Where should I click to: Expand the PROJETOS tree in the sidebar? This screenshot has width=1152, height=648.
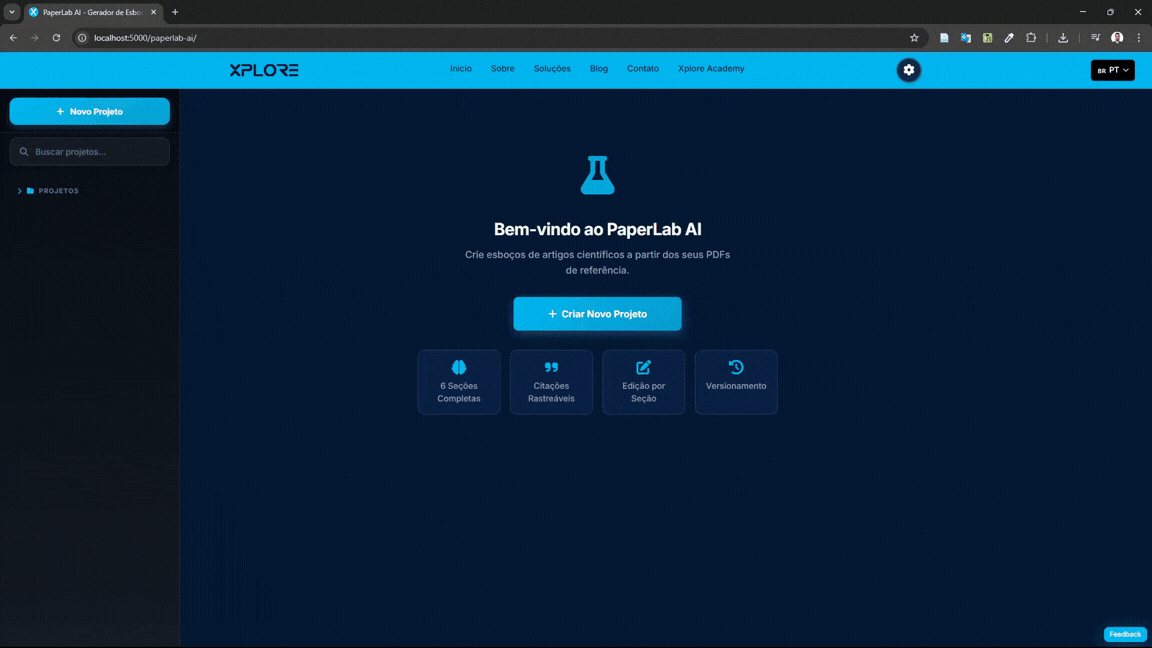tap(18, 190)
